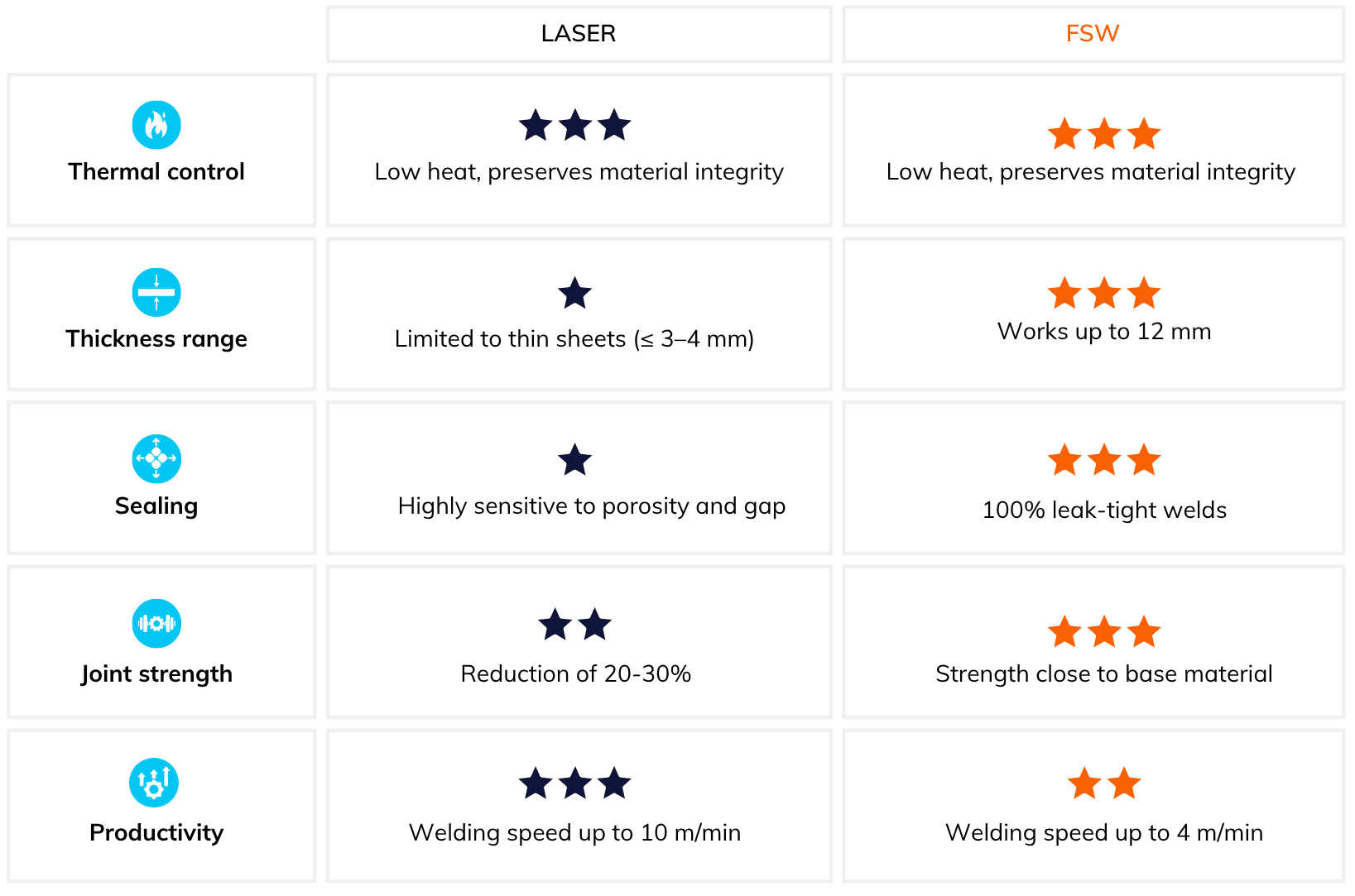
Task: Select the LASER column header
Action: pos(579,34)
